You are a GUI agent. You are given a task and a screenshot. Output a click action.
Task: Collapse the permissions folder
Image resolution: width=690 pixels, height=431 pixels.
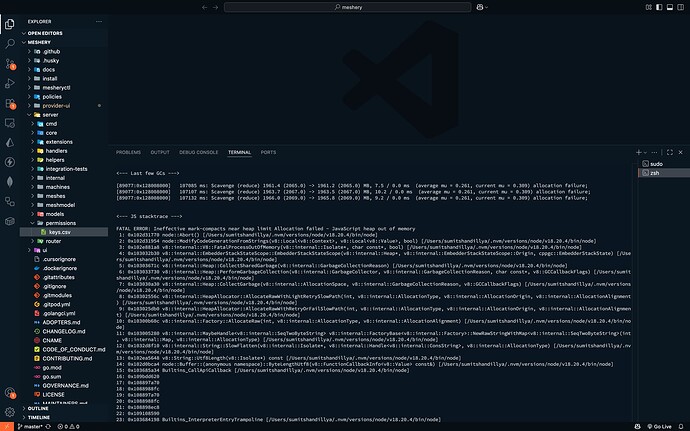[64, 223]
